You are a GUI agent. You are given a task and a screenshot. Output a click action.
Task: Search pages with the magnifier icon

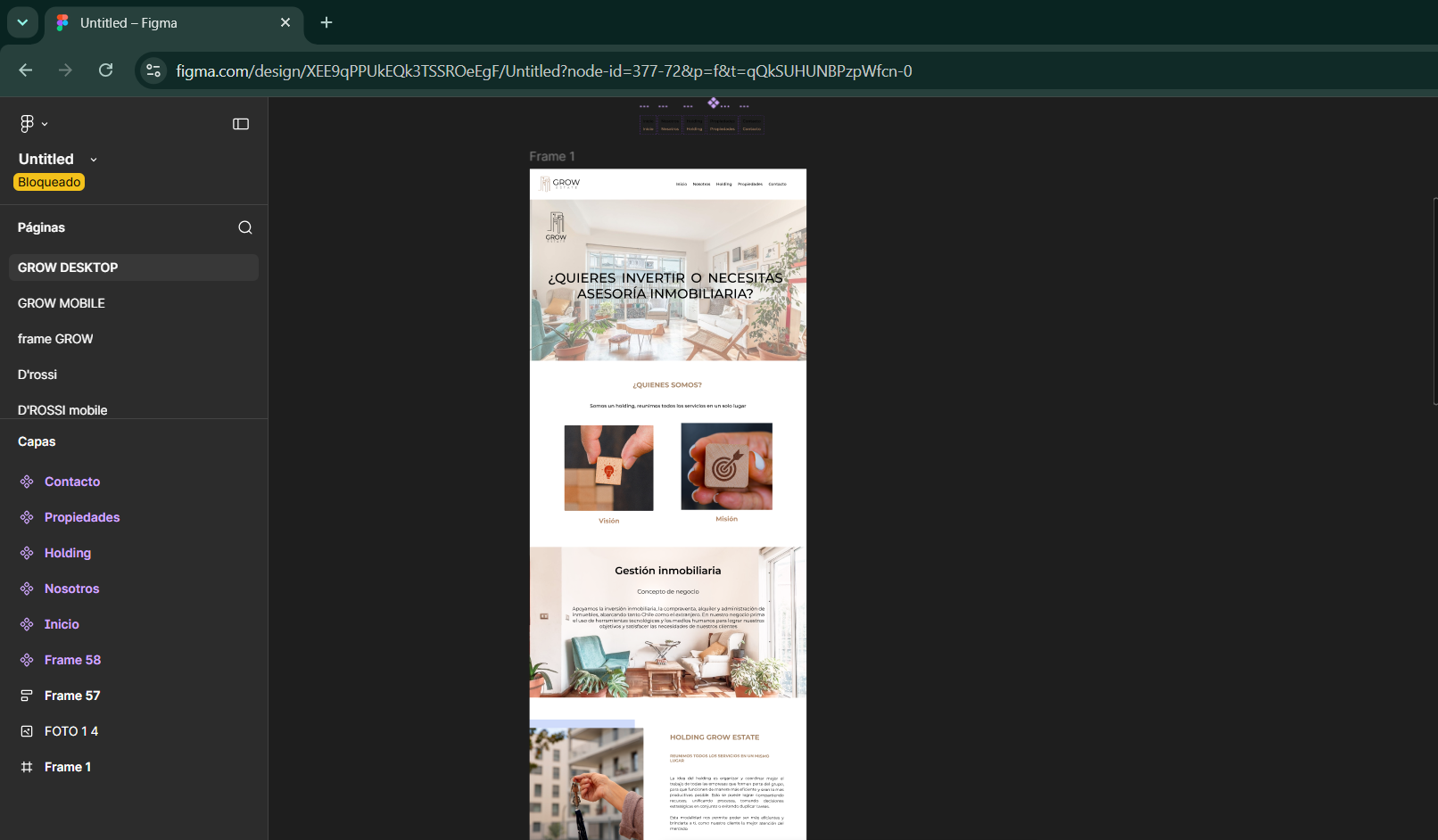point(245,227)
